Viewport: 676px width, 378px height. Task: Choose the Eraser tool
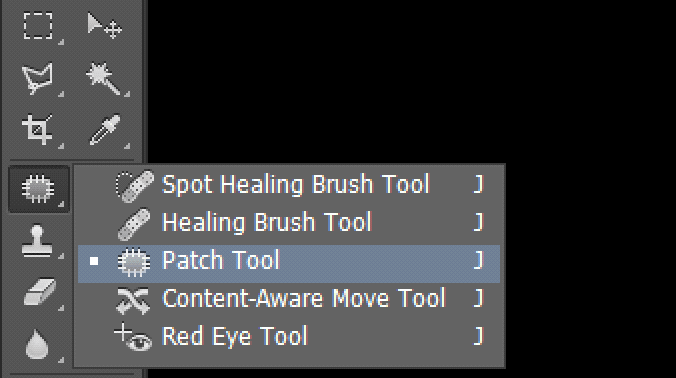click(x=39, y=292)
